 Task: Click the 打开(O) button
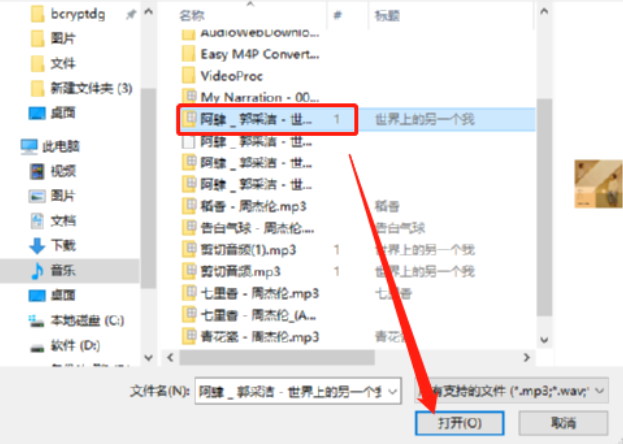460,423
